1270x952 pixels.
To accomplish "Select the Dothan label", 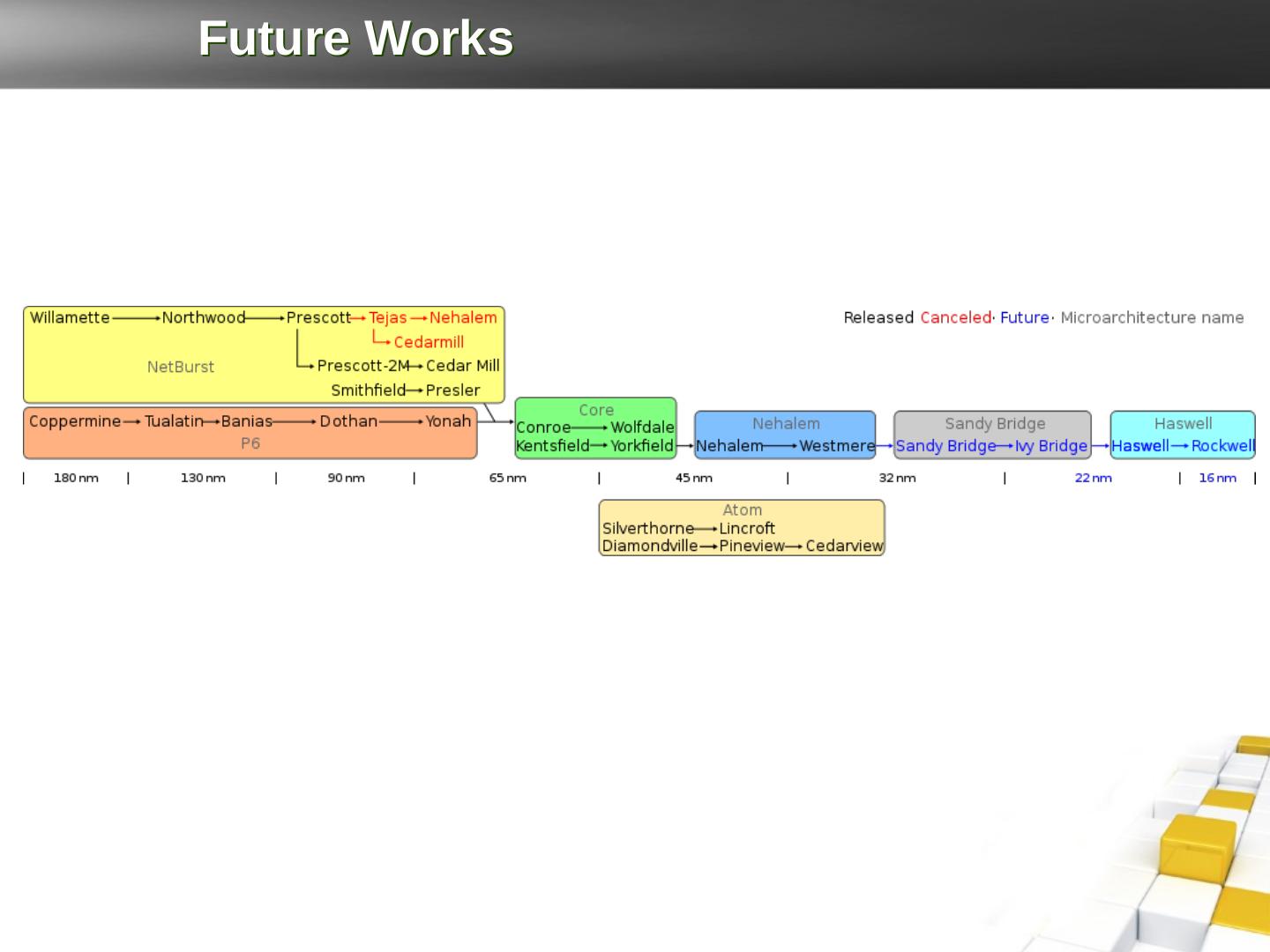I will (348, 421).
